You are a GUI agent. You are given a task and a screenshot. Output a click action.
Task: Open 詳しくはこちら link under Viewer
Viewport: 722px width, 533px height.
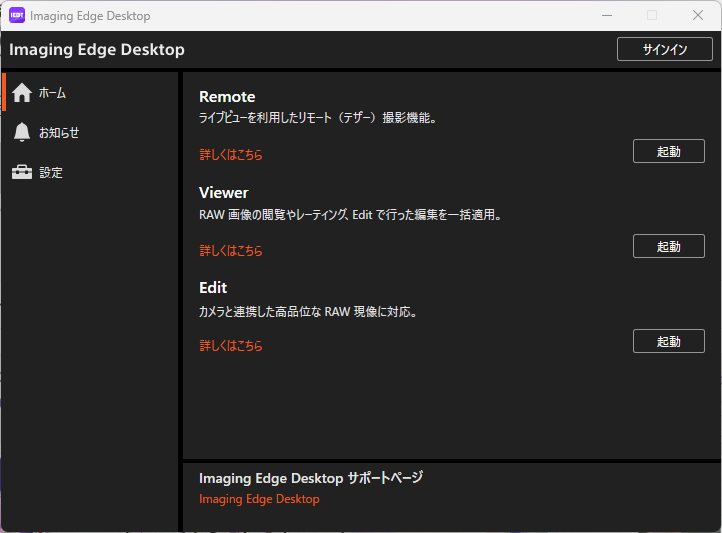231,250
